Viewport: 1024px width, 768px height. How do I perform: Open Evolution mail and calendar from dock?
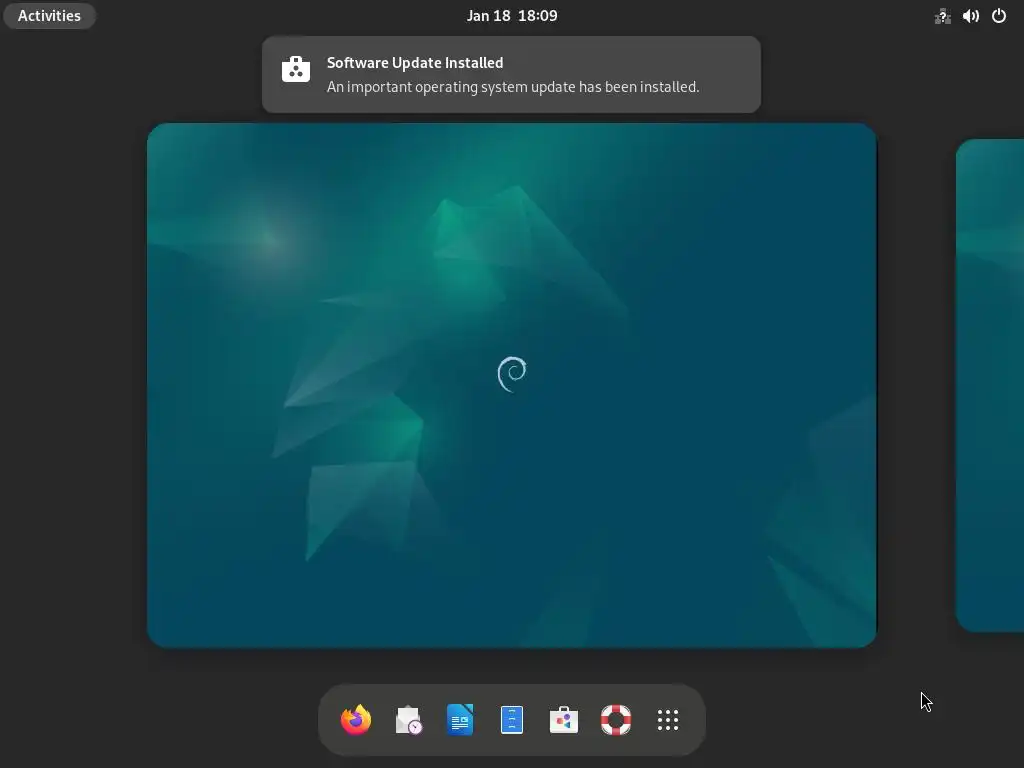[x=408, y=720]
